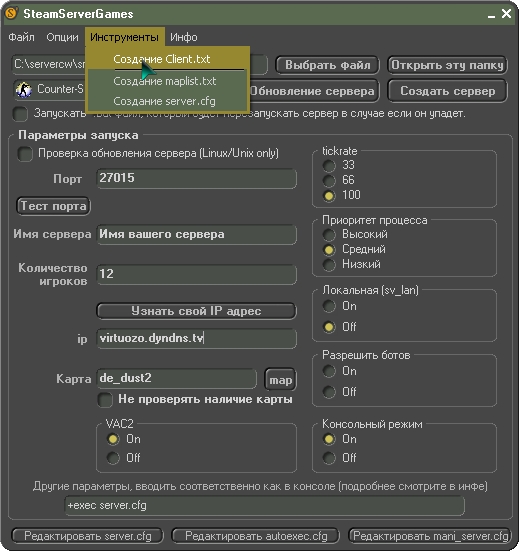Screen dimensions: 519x551
Task: Open the Инфо menu
Action: pyautogui.click(x=184, y=37)
